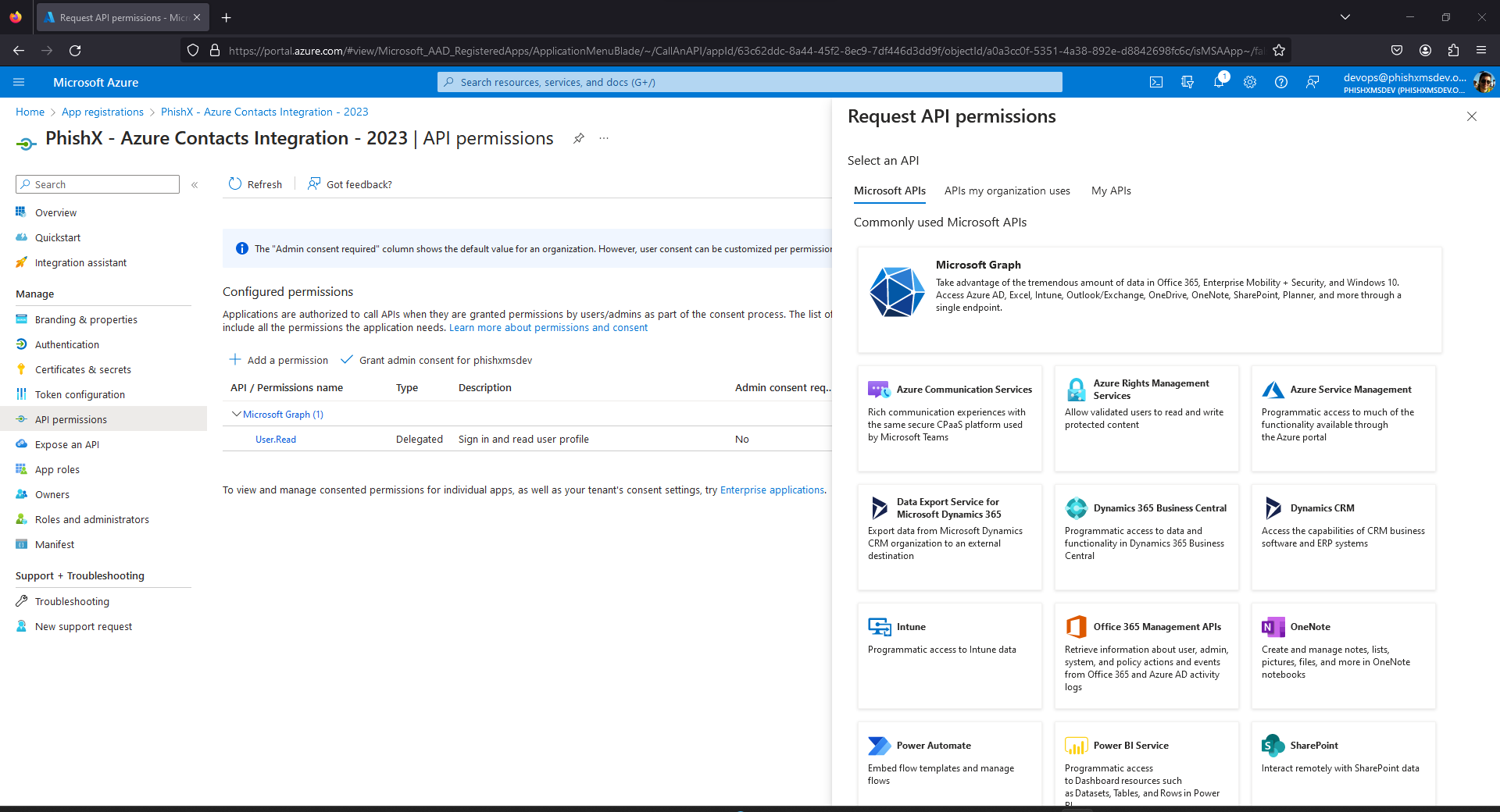Image resolution: width=1500 pixels, height=812 pixels.
Task: Switch to My APIs tab
Action: point(1111,191)
